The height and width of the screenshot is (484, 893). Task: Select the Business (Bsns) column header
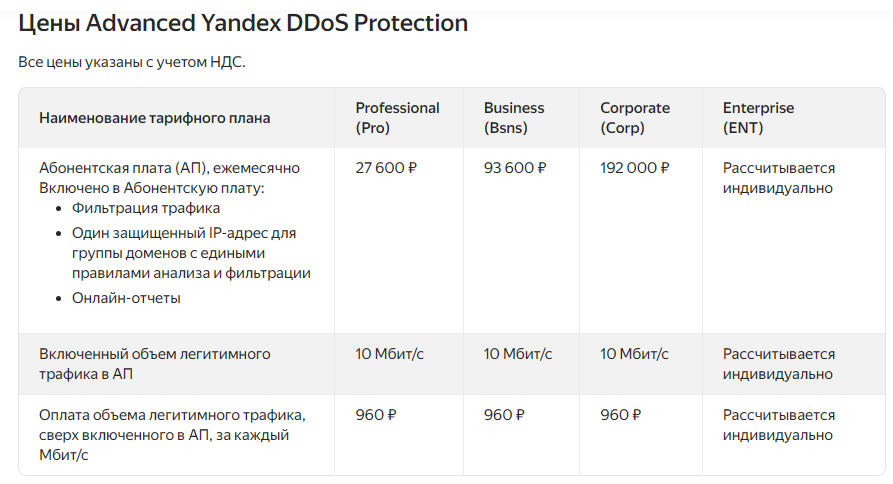[514, 118]
